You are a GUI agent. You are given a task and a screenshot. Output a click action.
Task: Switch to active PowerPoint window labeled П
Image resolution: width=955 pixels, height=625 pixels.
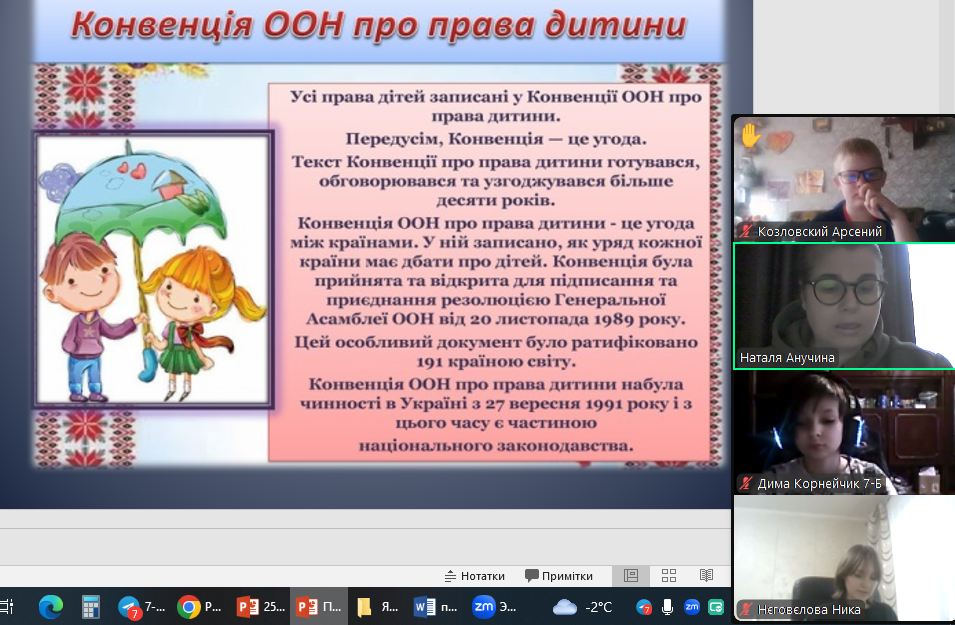(319, 607)
